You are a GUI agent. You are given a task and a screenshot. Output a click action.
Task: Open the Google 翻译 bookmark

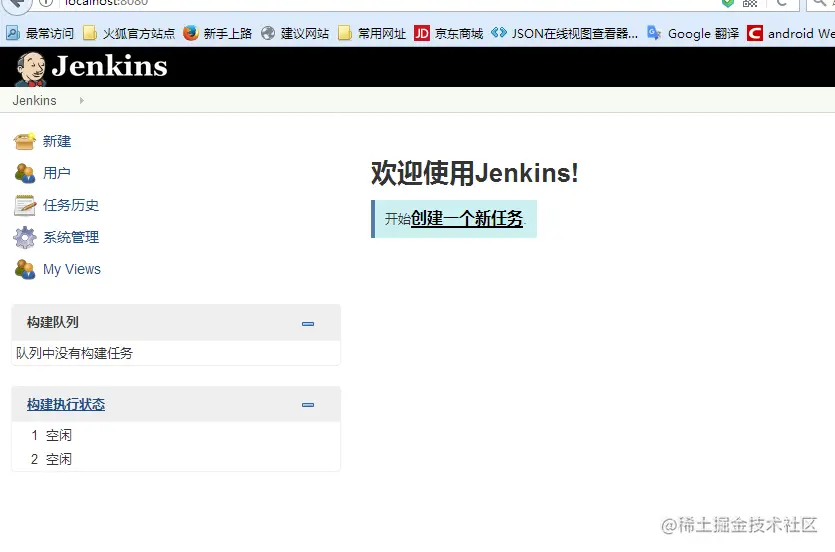coord(693,33)
